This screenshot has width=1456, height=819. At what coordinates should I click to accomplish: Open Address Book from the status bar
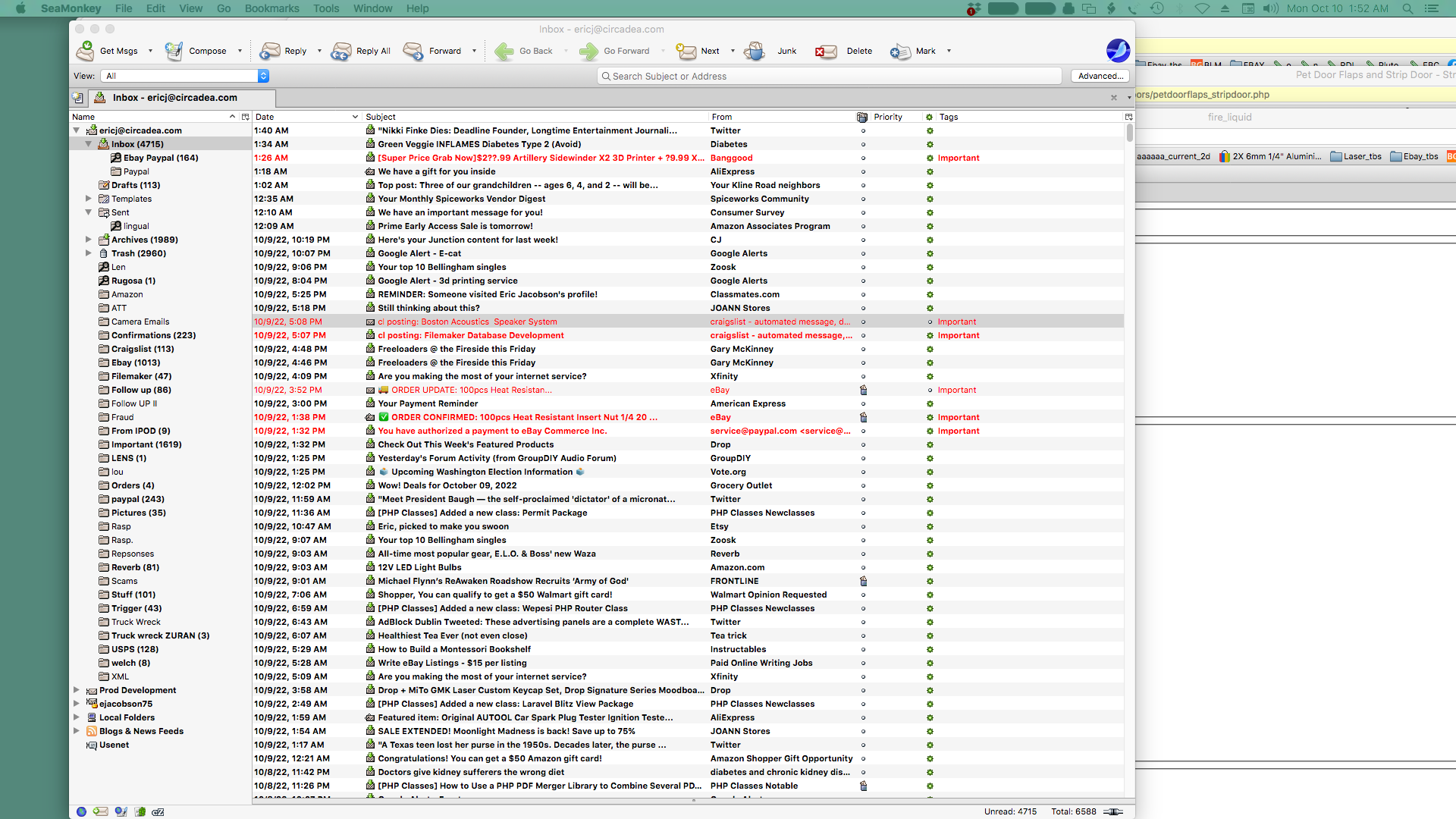point(140,811)
